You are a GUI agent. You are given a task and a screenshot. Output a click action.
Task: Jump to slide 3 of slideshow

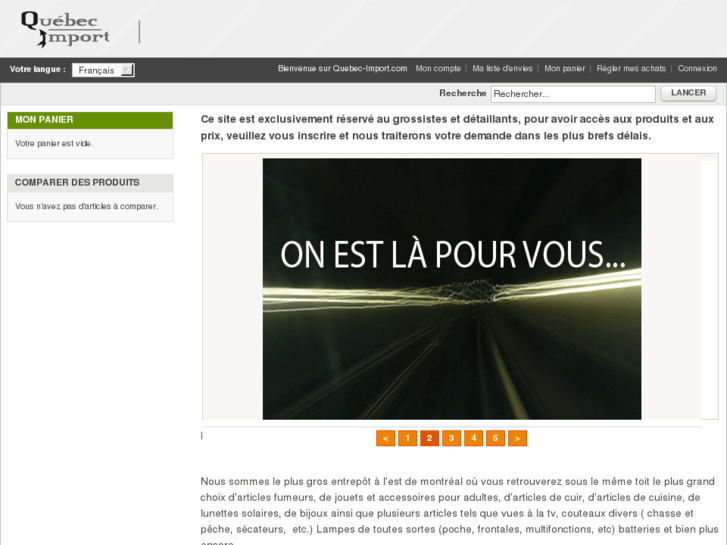click(x=451, y=438)
